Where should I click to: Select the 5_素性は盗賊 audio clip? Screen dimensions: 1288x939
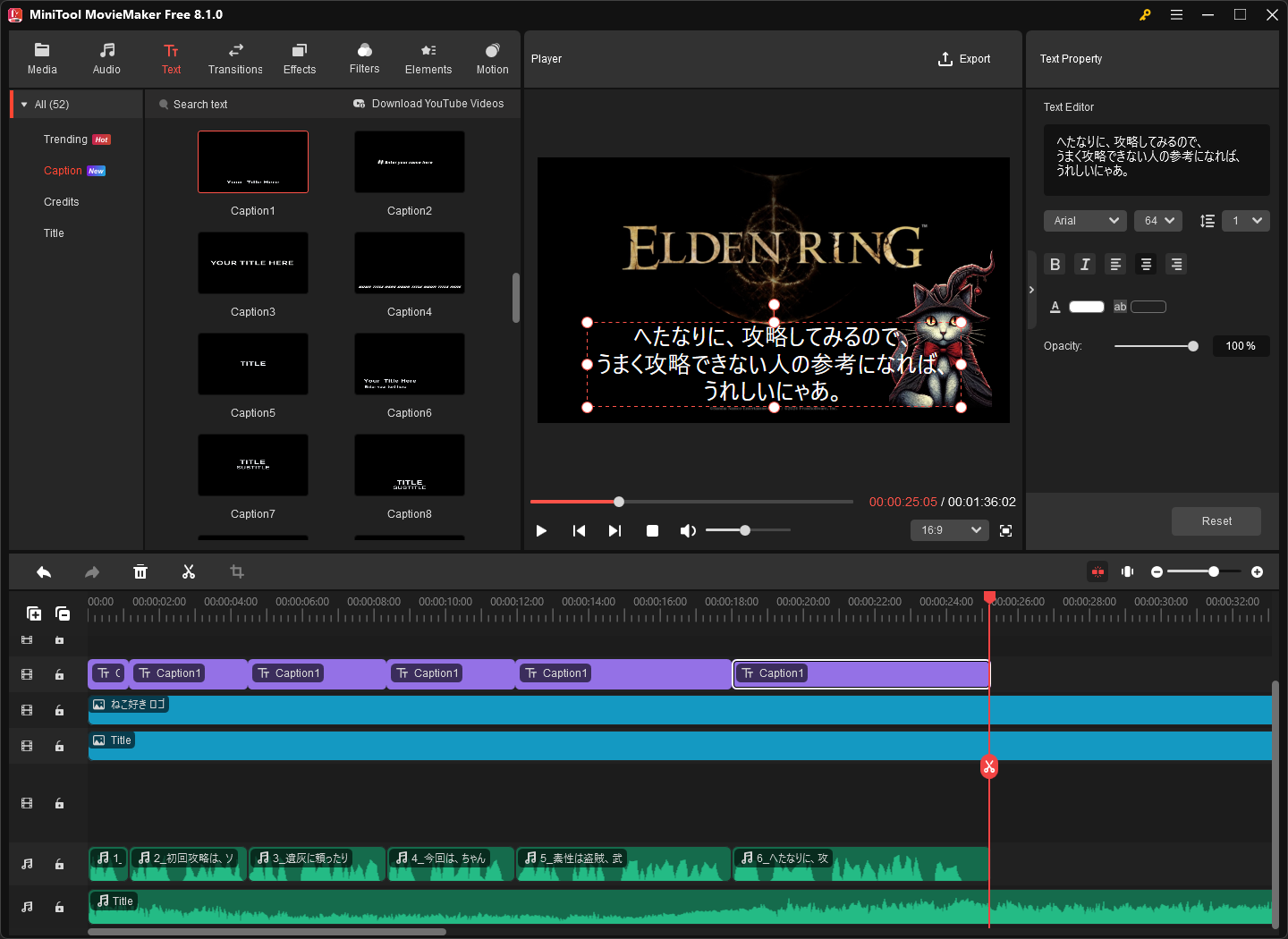point(623,864)
